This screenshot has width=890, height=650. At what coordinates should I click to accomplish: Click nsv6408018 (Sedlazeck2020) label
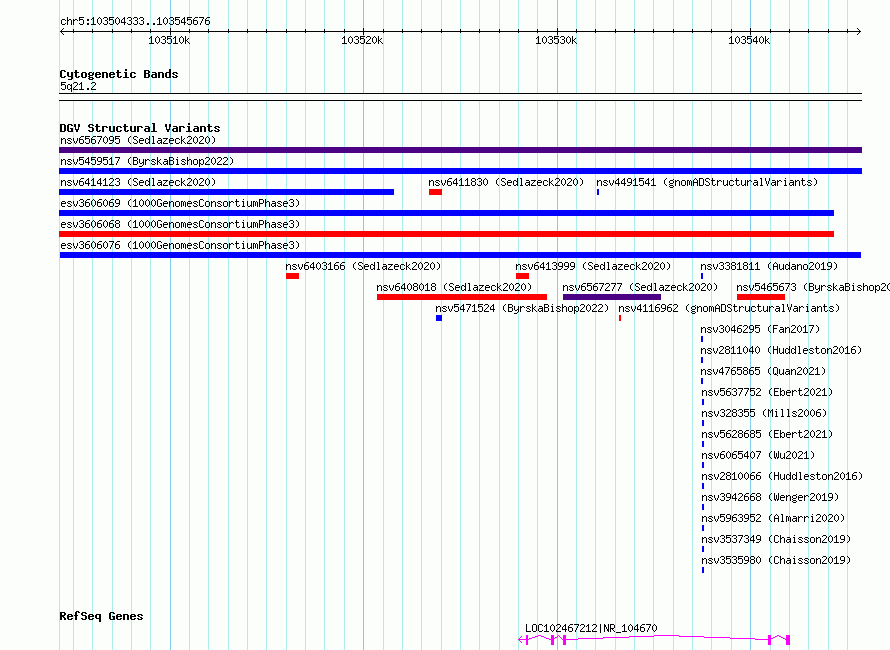click(454, 287)
